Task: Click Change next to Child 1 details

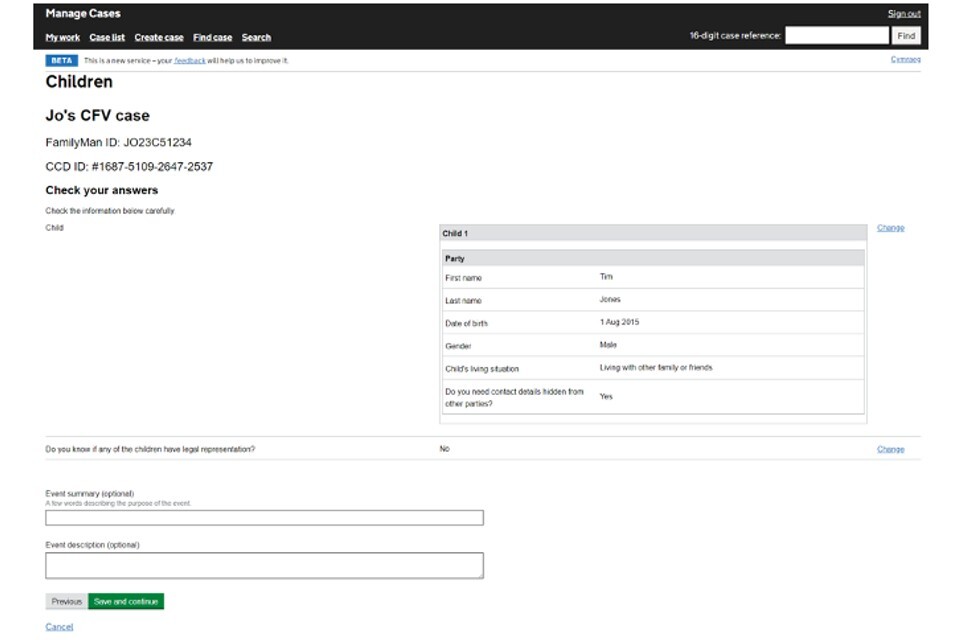Action: pos(890,228)
